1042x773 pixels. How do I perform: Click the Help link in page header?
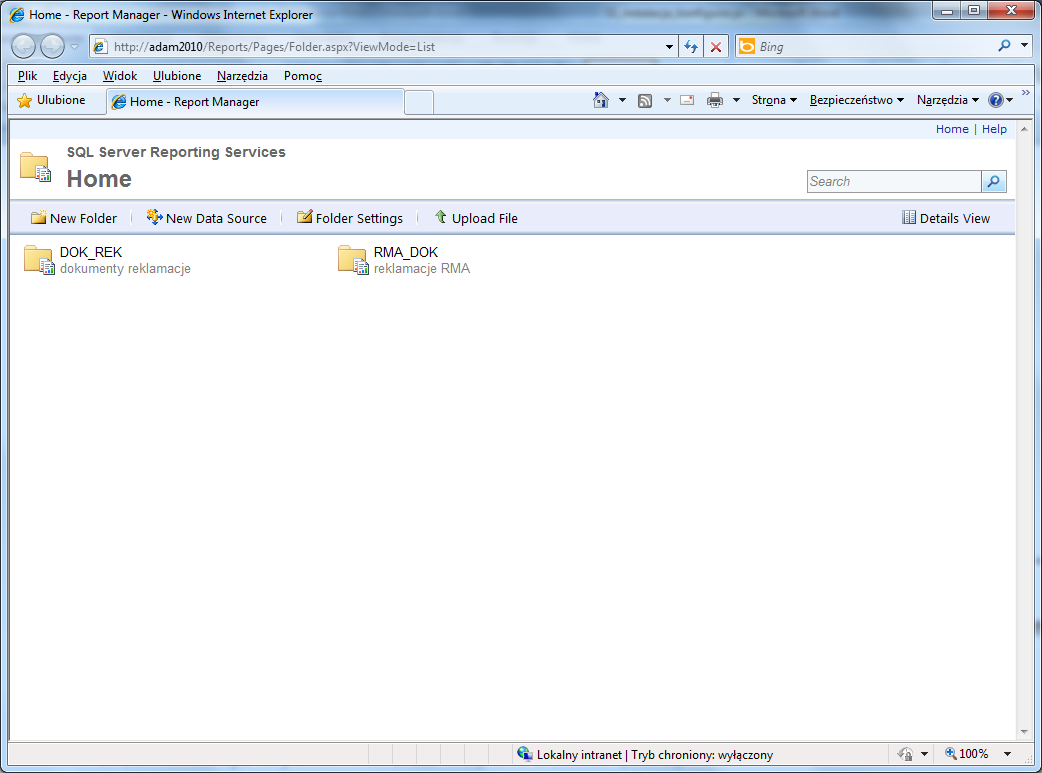pos(994,129)
